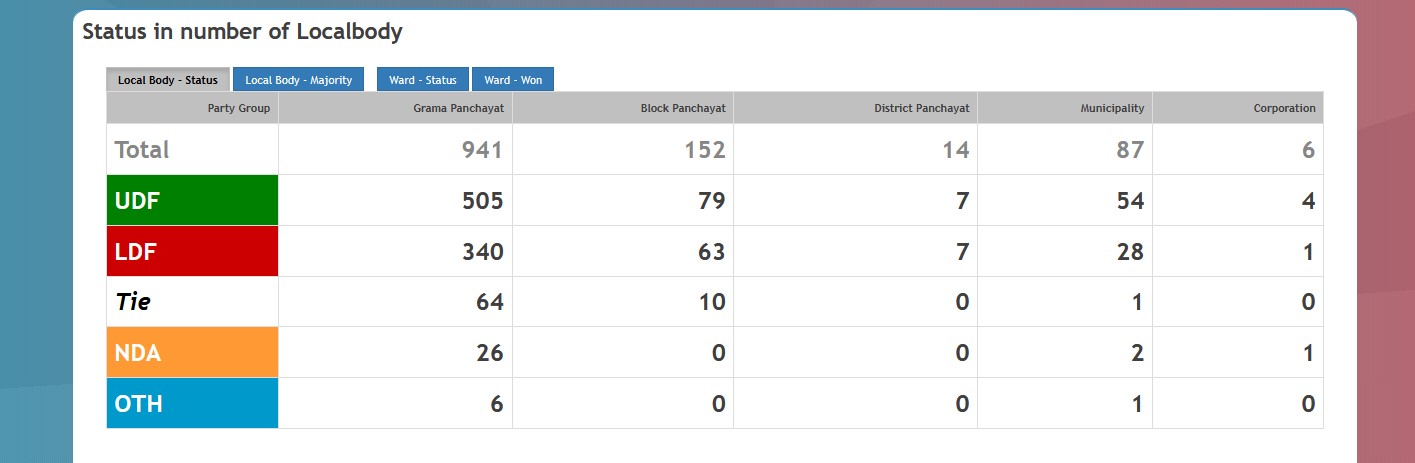1415x463 pixels.
Task: Open the Ward - Won tab
Action: coord(513,80)
